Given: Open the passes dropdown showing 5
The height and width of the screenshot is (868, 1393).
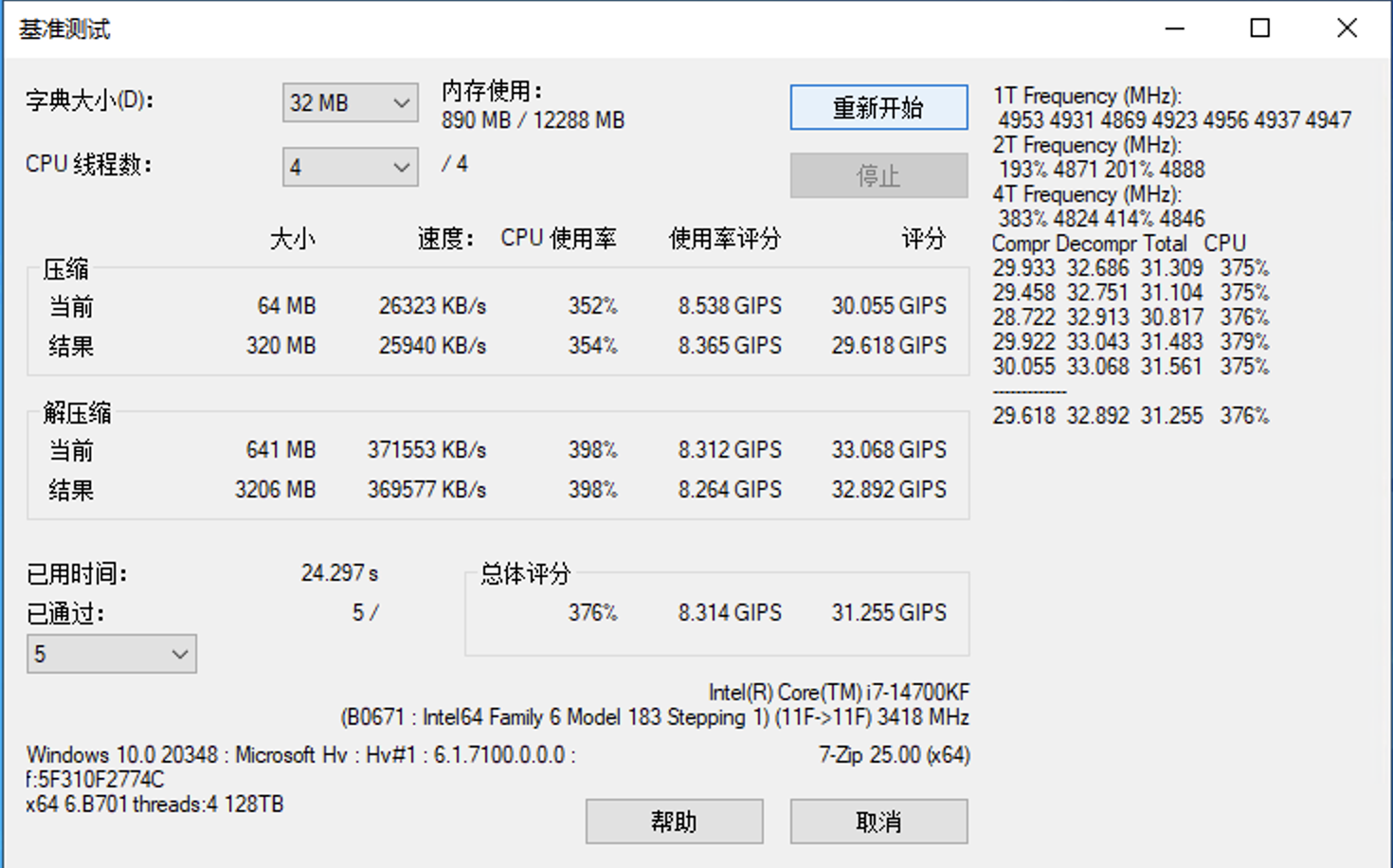Looking at the screenshot, I should tap(112, 654).
